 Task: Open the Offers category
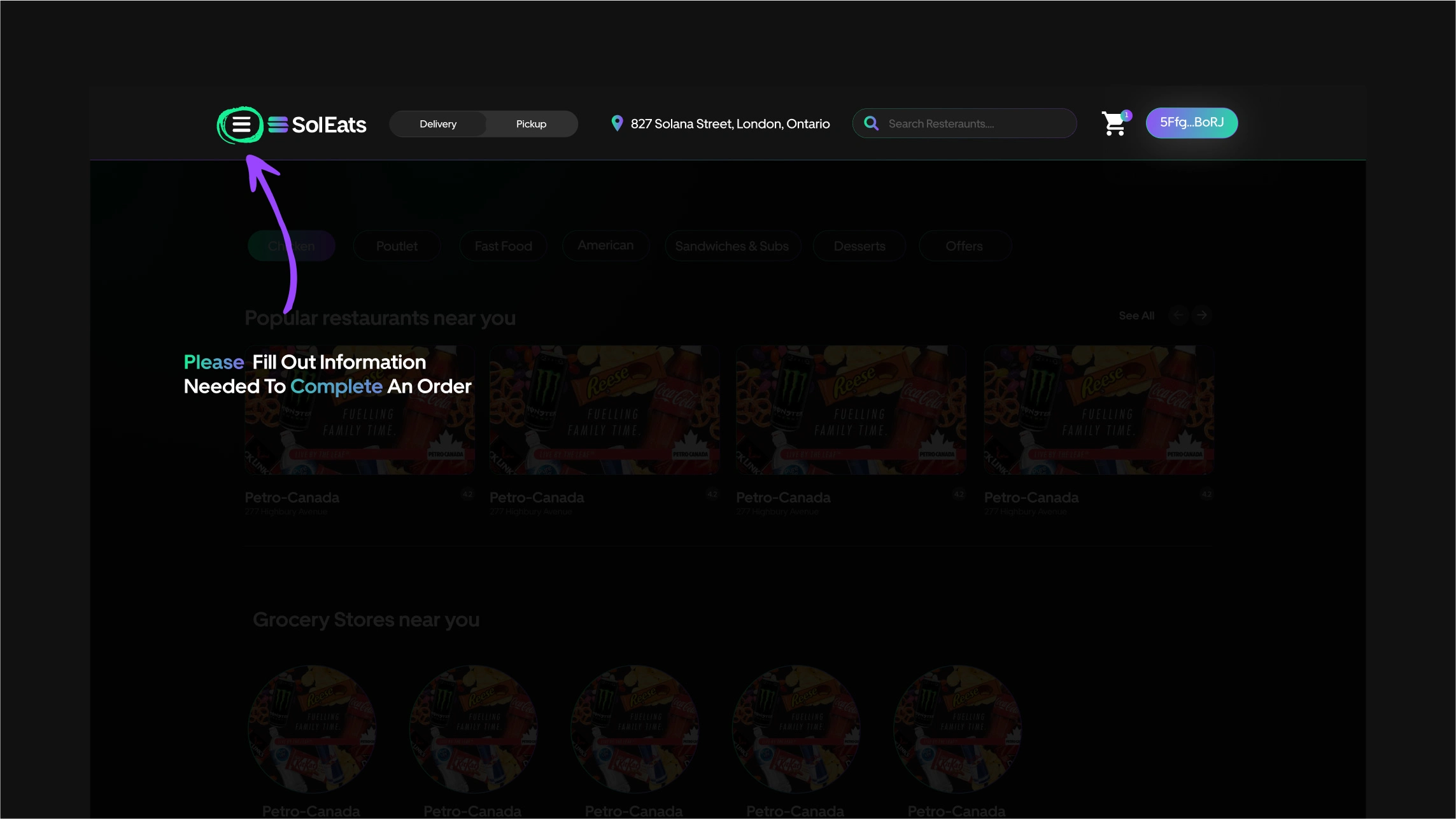pos(964,246)
